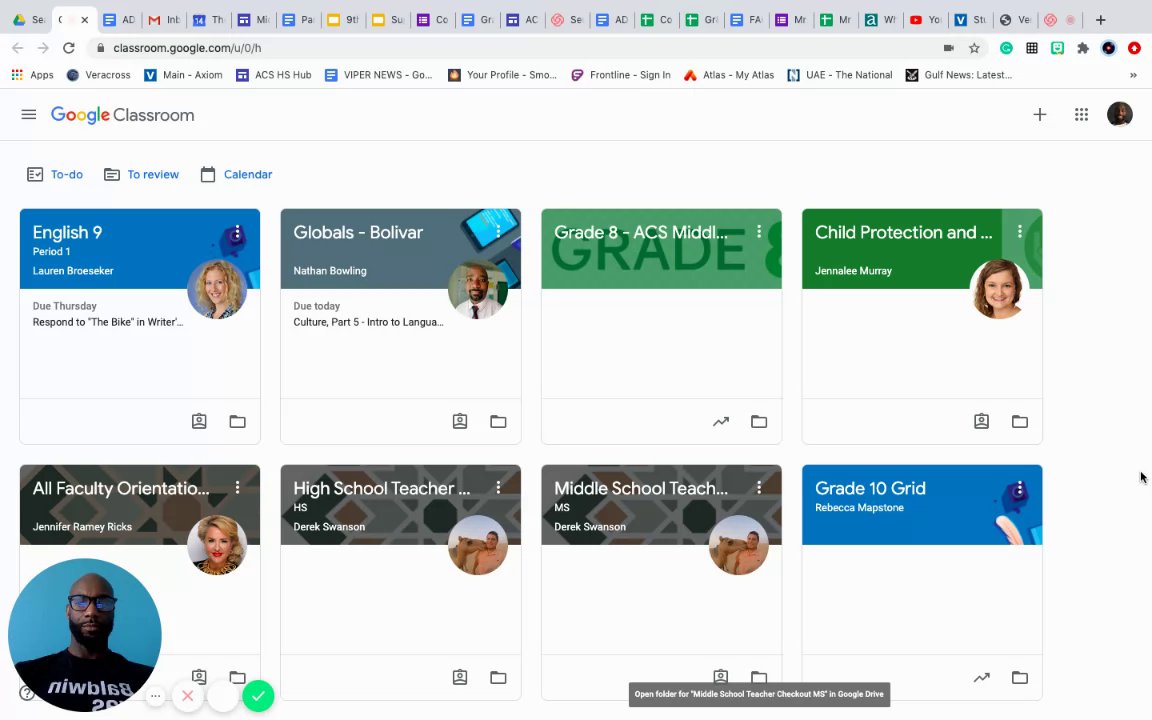Go back in browser history

18,48
